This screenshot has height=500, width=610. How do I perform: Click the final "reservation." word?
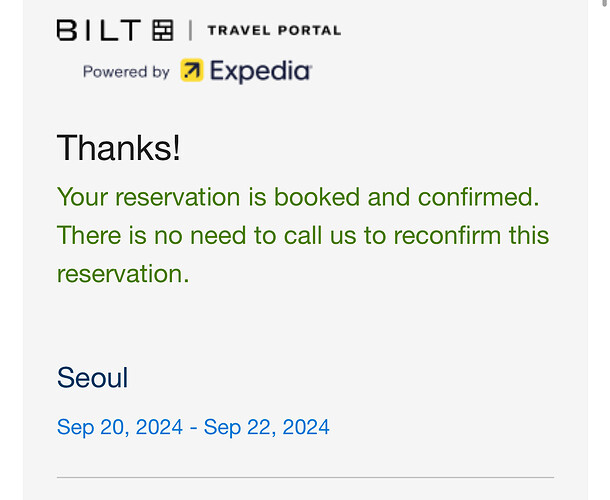point(123,274)
